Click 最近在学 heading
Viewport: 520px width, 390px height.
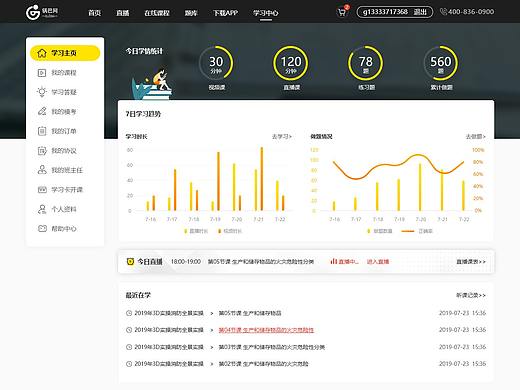[138, 295]
